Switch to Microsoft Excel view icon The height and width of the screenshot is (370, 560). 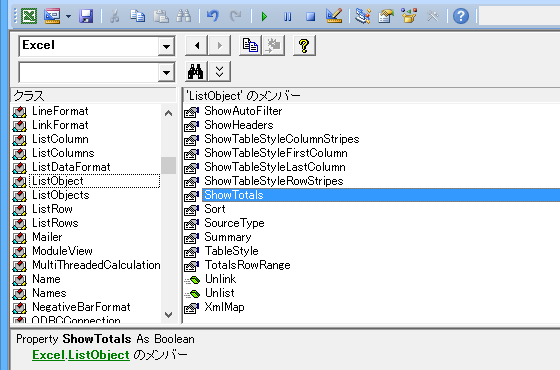[x=29, y=16]
